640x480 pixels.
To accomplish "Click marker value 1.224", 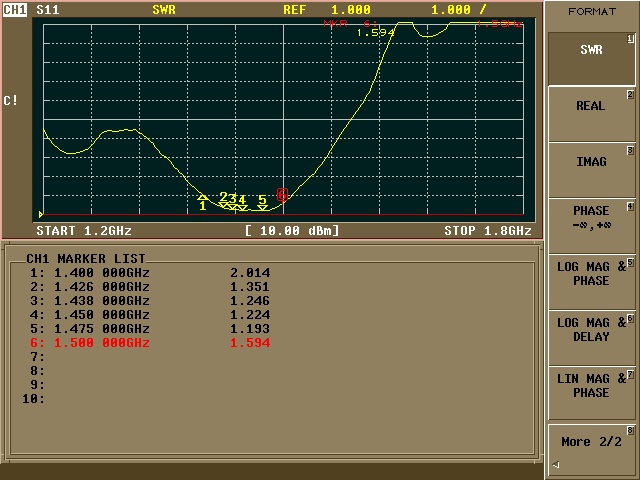I will pyautogui.click(x=250, y=315).
